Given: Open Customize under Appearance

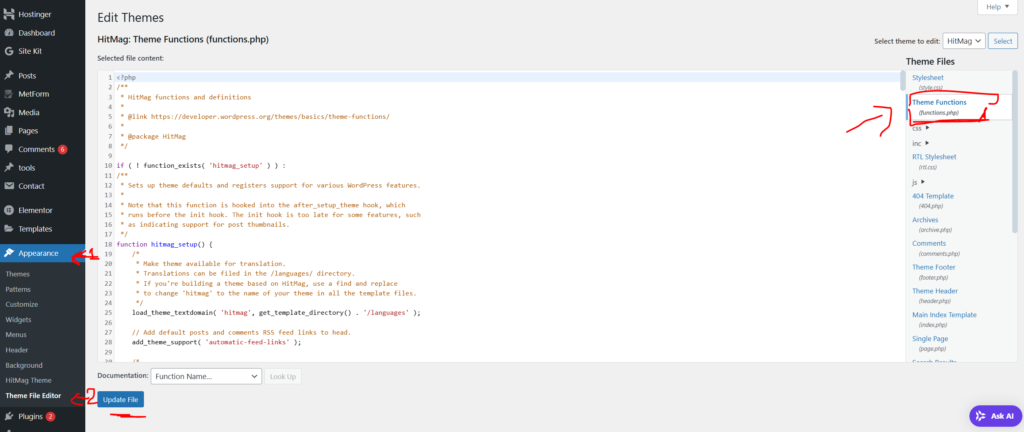Looking at the screenshot, I should 22,304.
